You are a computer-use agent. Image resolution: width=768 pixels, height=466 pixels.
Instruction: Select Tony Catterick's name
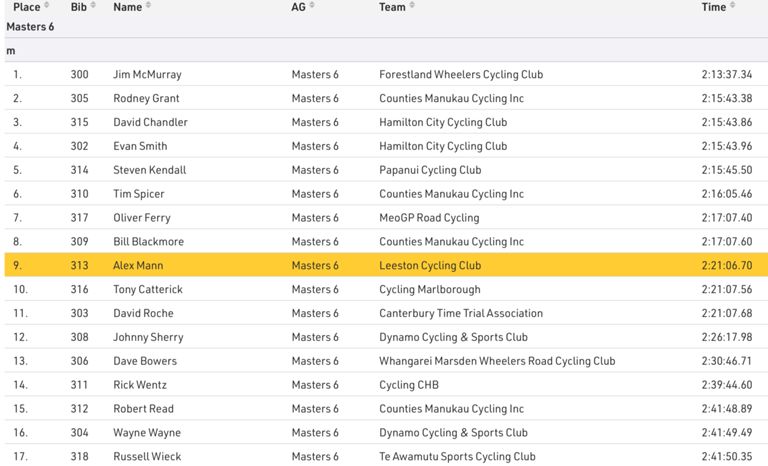pyautogui.click(x=148, y=290)
